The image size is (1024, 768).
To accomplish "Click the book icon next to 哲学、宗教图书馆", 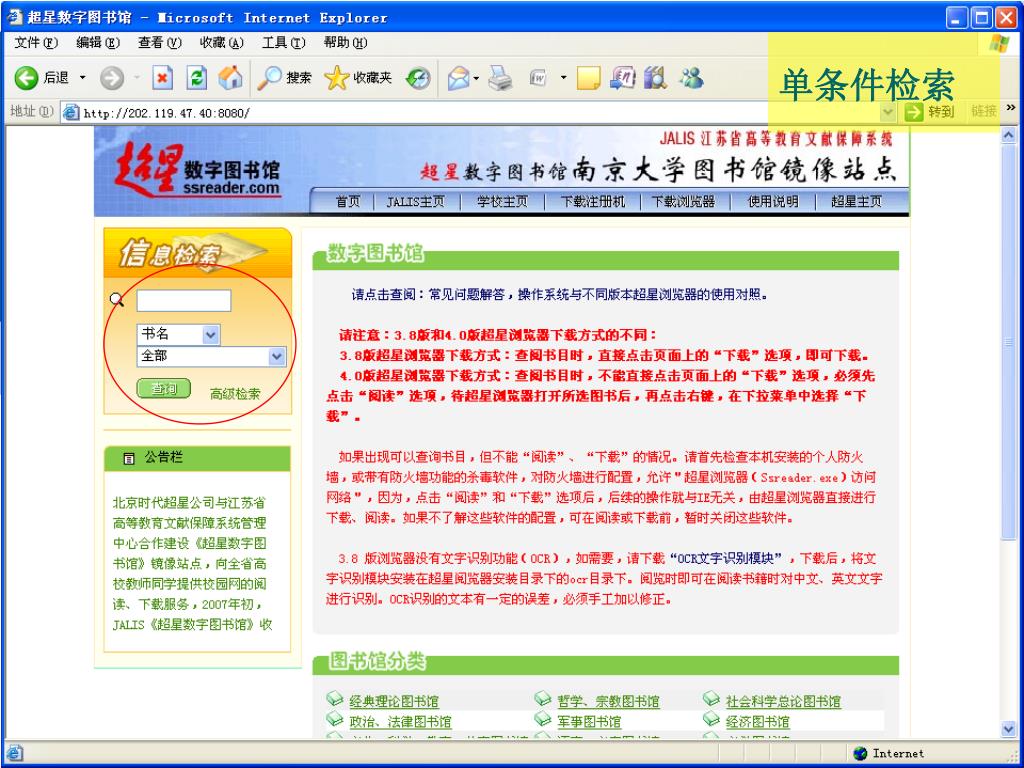I will tap(543, 699).
